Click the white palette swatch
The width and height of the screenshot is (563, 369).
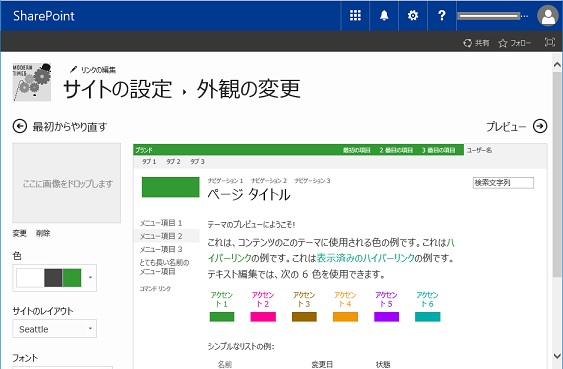30,278
